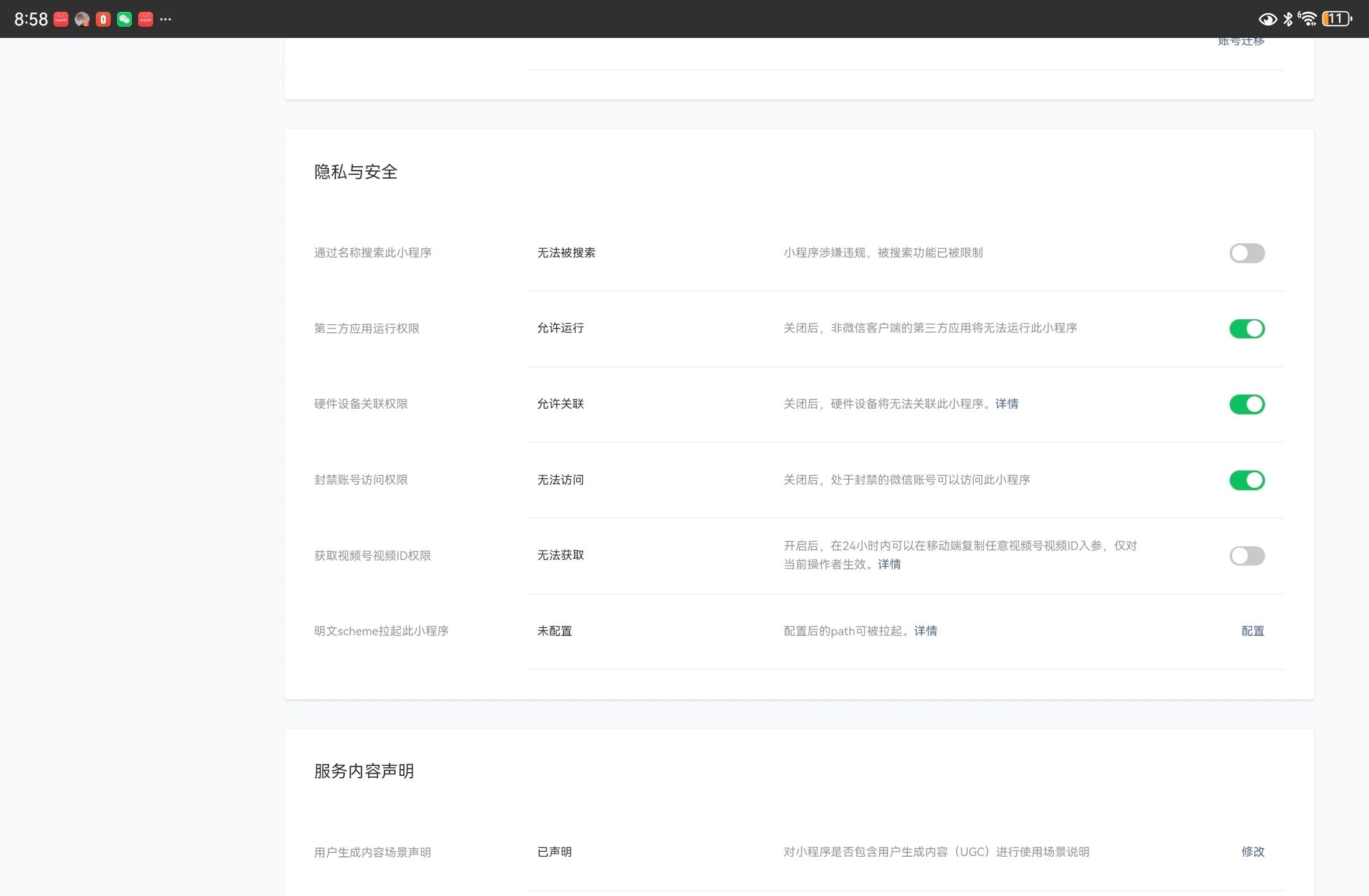Click the 服务内容声明 section heading
The image size is (1369, 896).
point(364,771)
